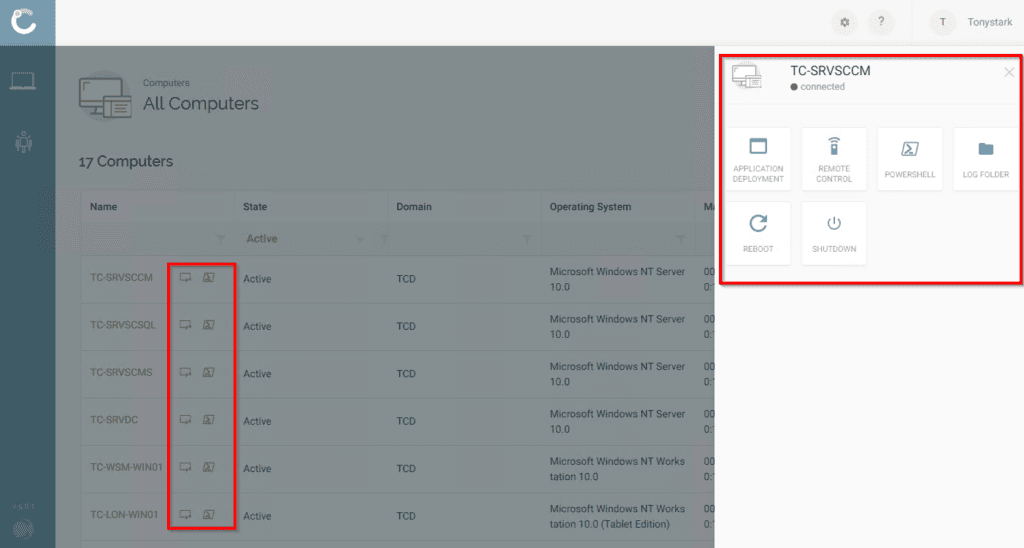This screenshot has height=548, width=1024.
Task: Click the State column filter funnel
Action: pos(385,240)
